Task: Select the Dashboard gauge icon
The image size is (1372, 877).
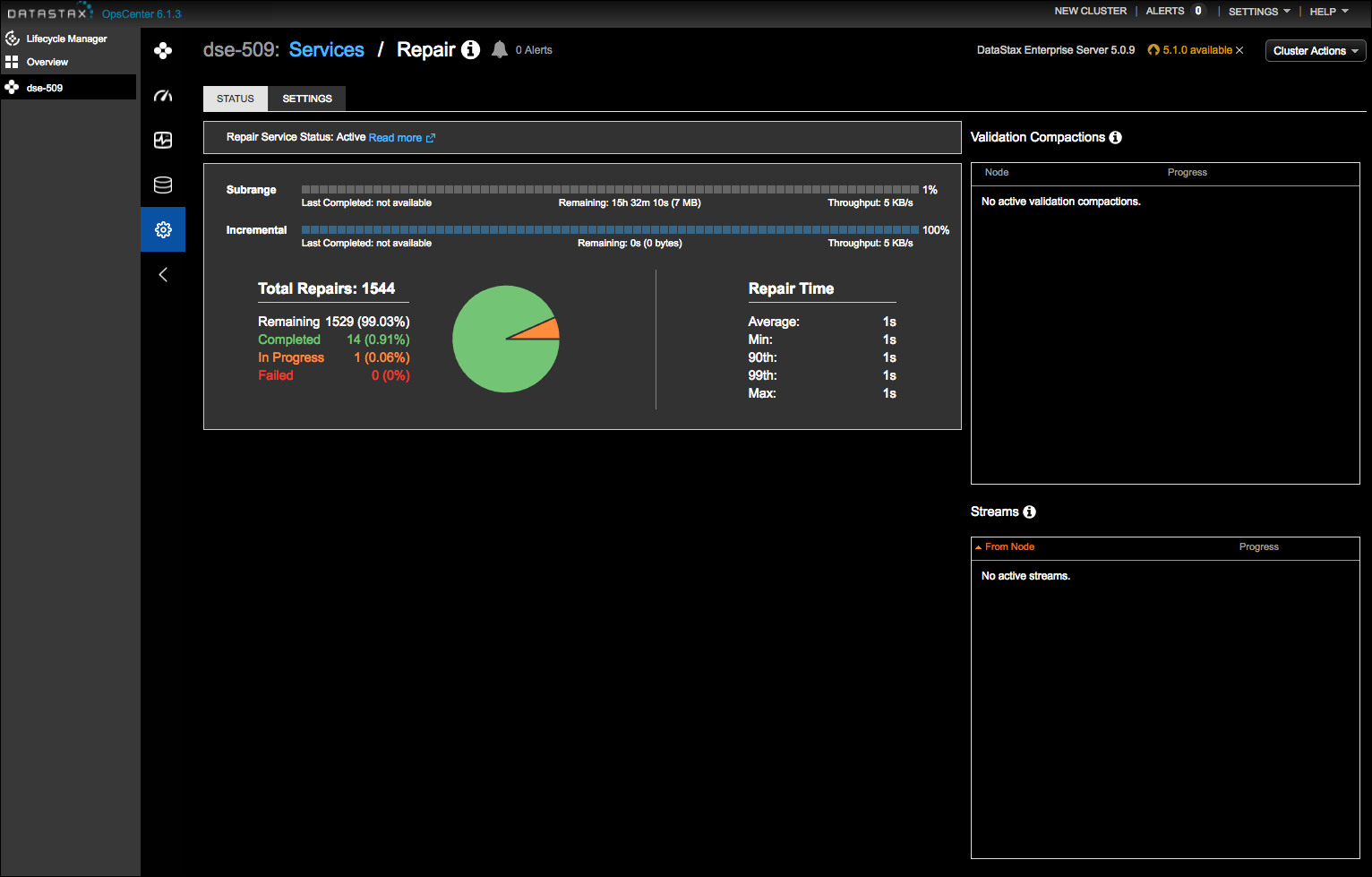Action: coord(163,95)
